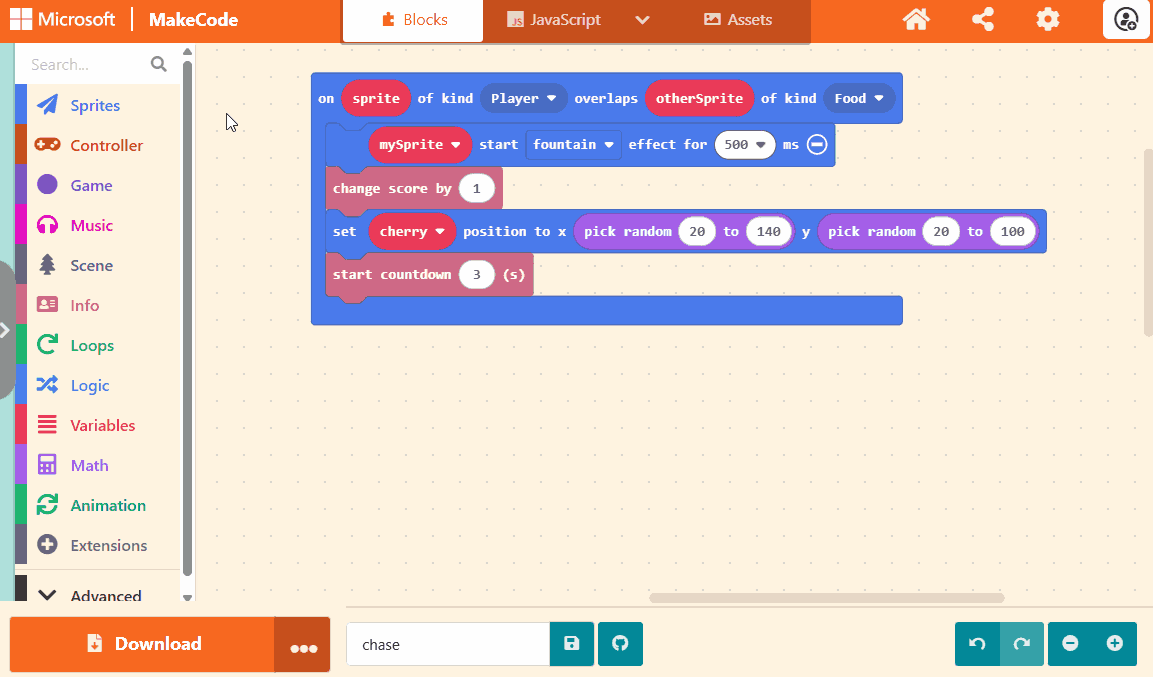Edit the project name field
Image resolution: width=1153 pixels, height=677 pixels.
449,645
